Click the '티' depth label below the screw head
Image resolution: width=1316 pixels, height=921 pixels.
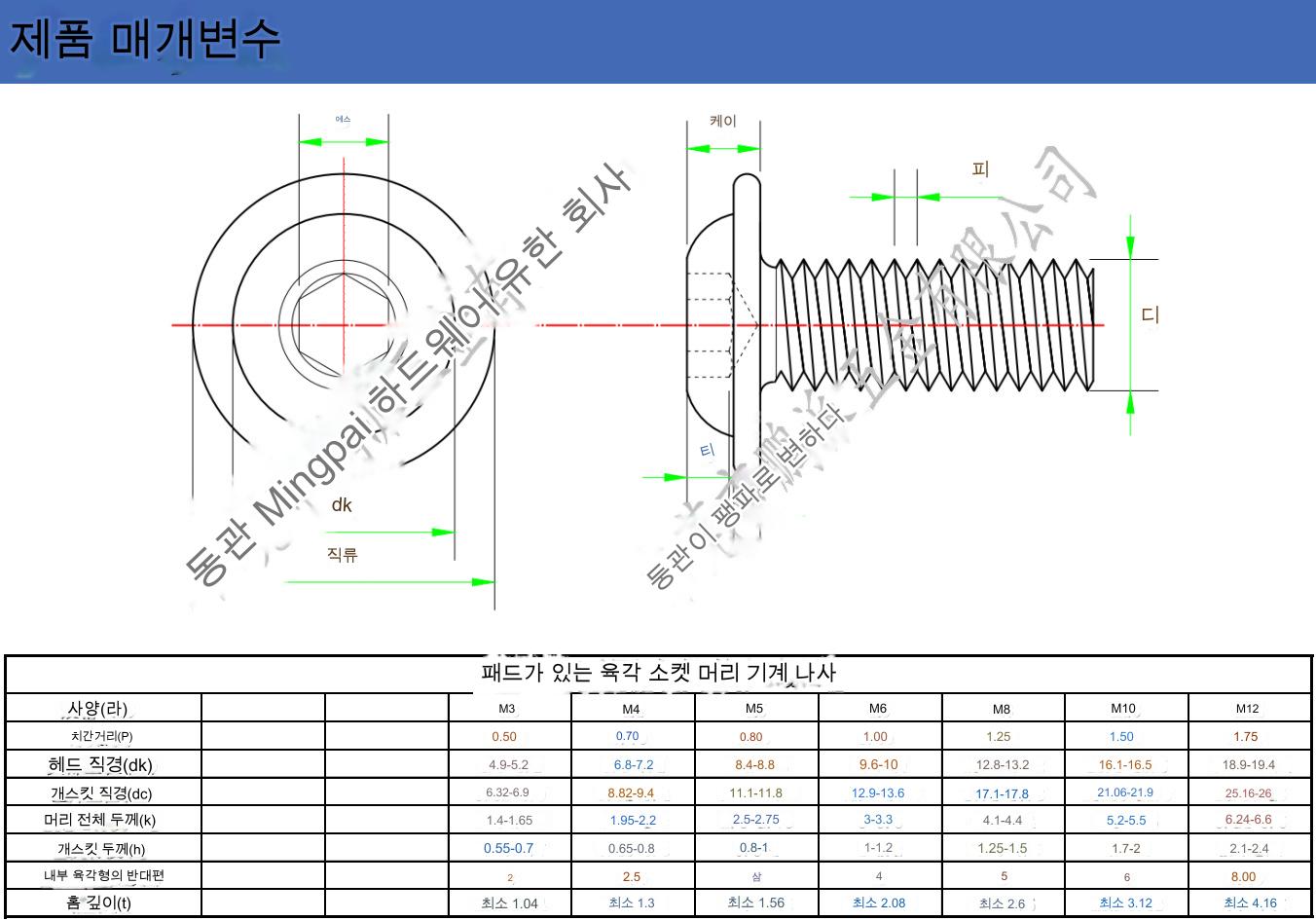point(708,450)
